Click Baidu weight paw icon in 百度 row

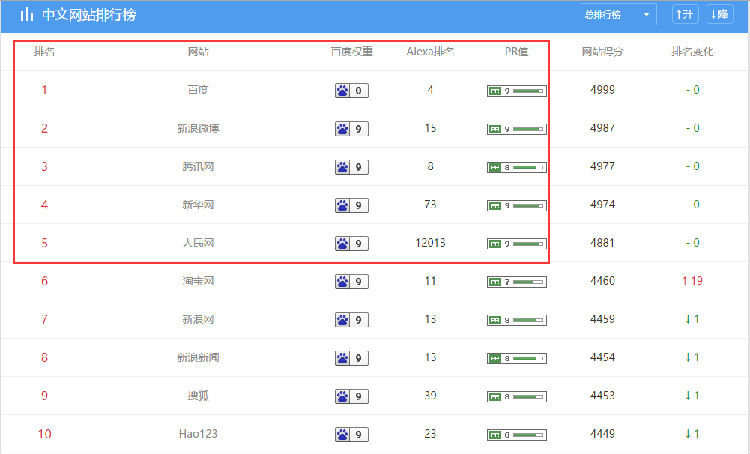tap(343, 91)
